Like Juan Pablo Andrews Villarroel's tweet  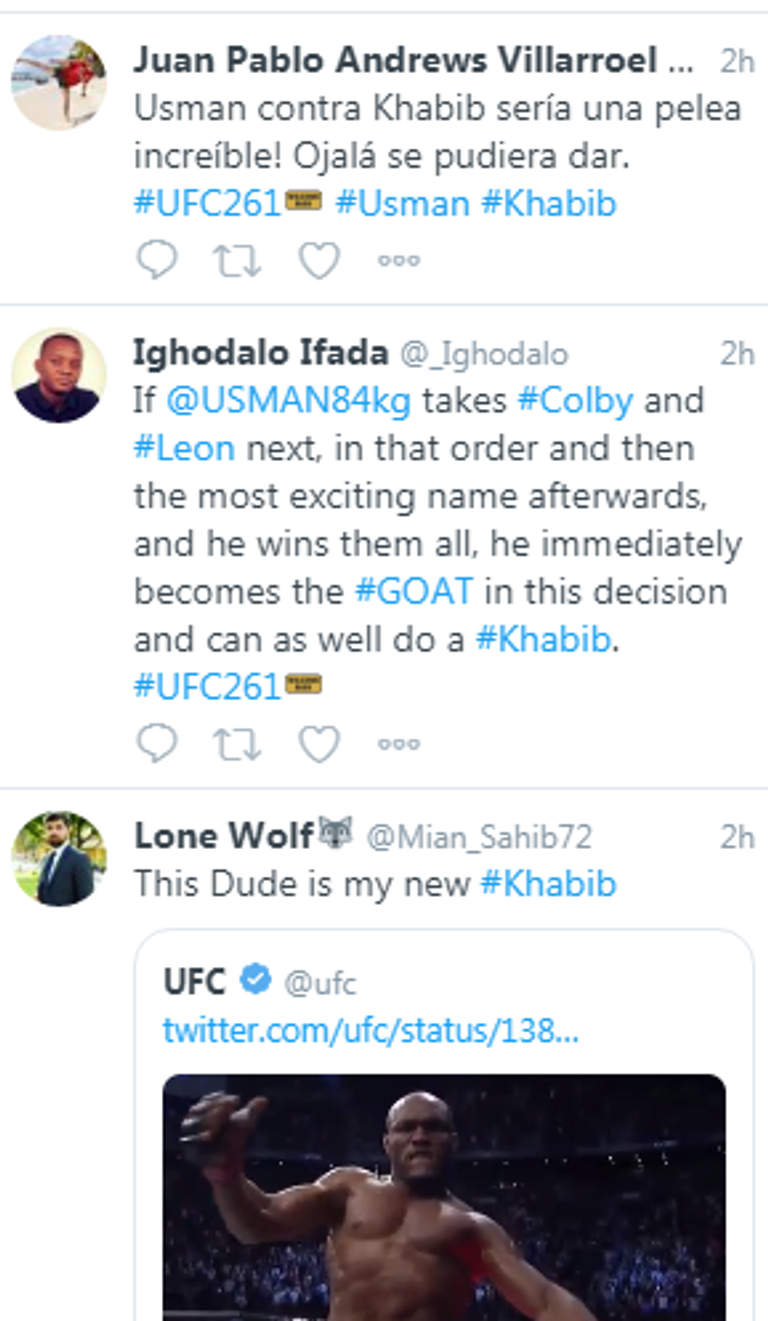pyautogui.click(x=319, y=260)
